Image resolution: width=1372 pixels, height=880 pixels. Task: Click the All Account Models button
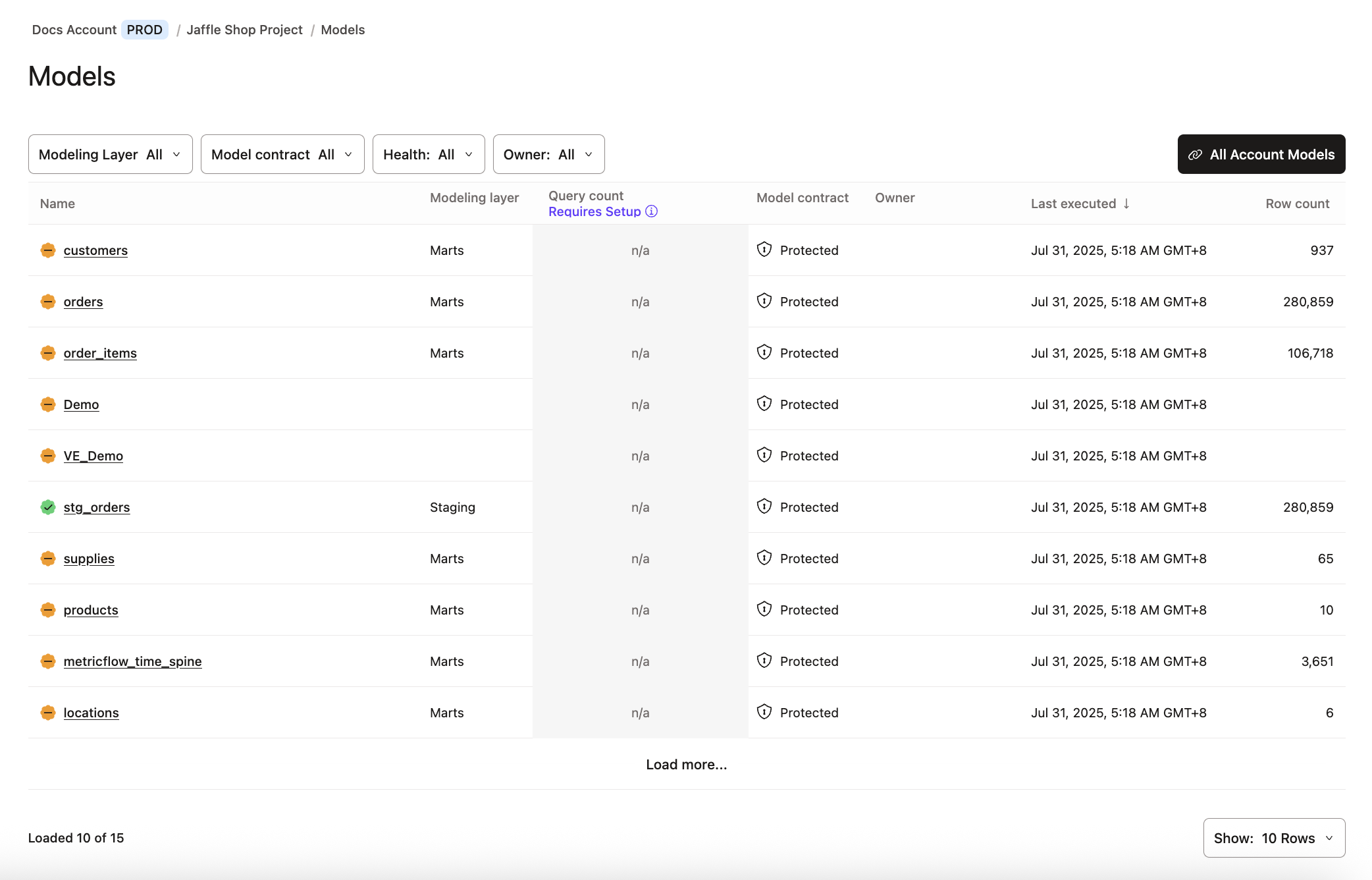pos(1261,154)
